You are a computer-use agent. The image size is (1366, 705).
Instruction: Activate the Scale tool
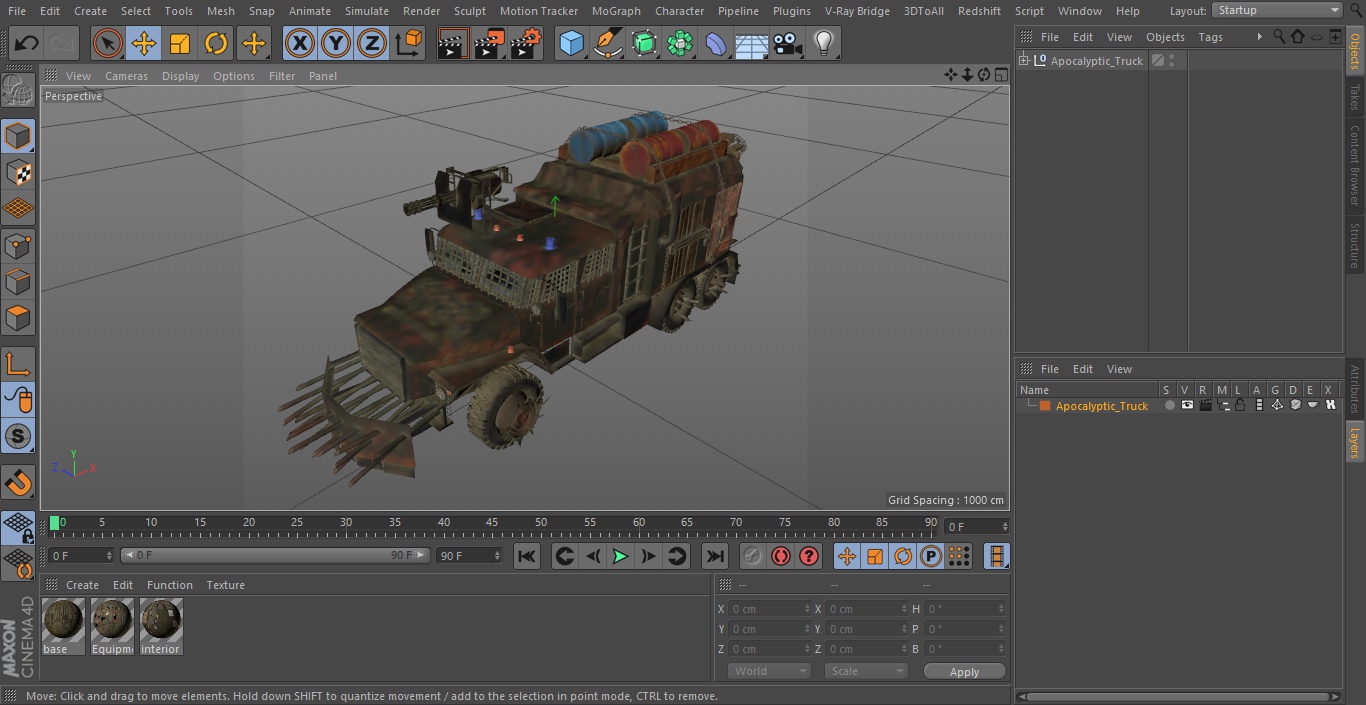tap(180, 44)
